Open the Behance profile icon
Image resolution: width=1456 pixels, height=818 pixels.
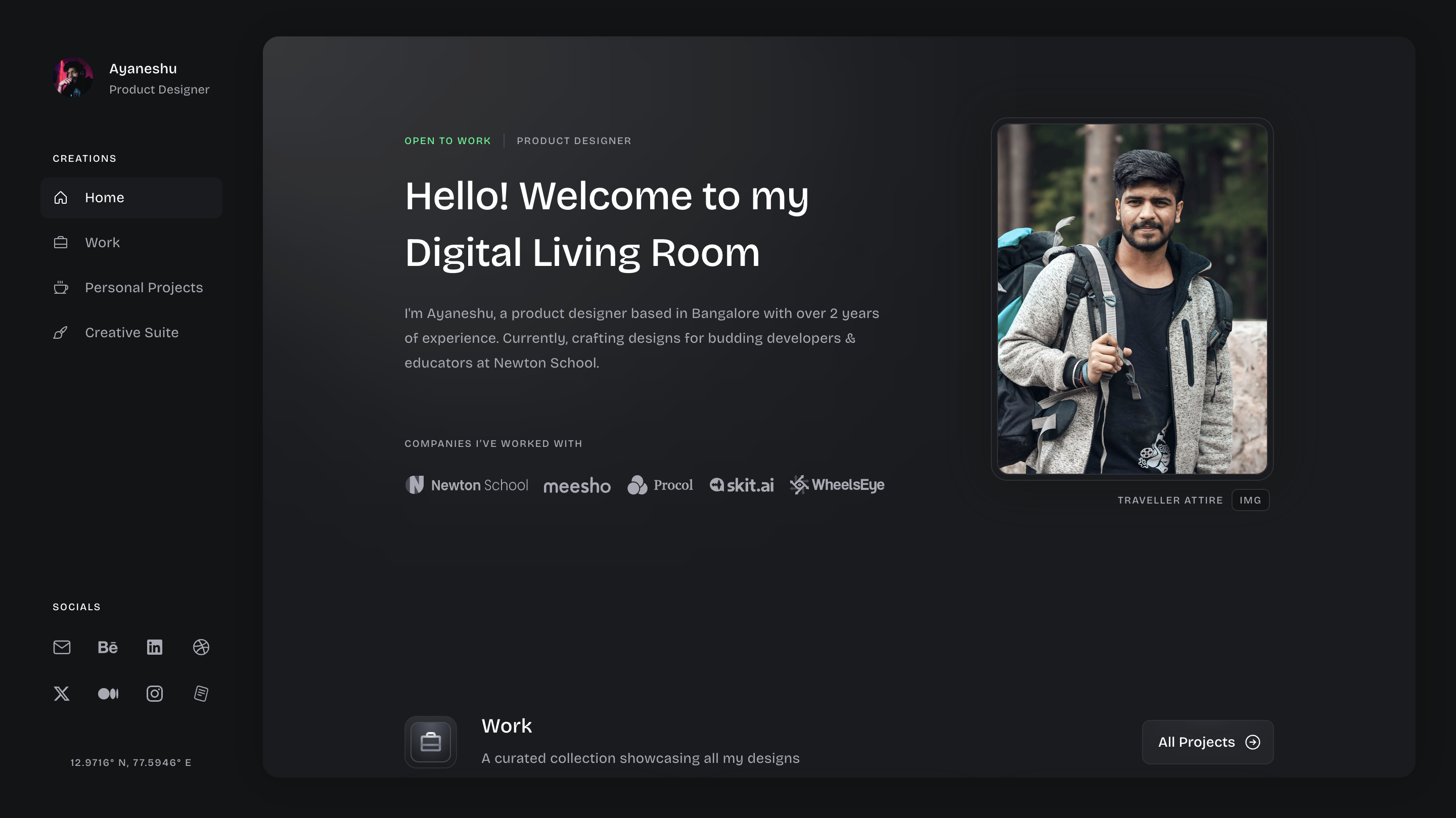click(107, 647)
